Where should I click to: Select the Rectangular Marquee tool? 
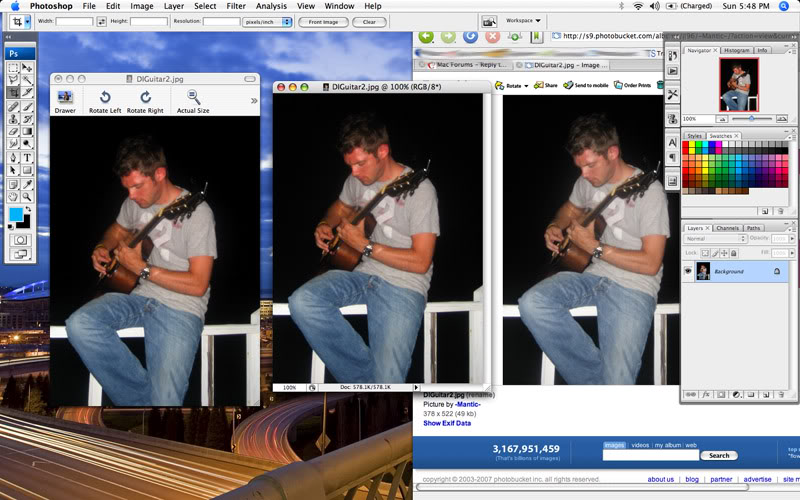[x=13, y=68]
